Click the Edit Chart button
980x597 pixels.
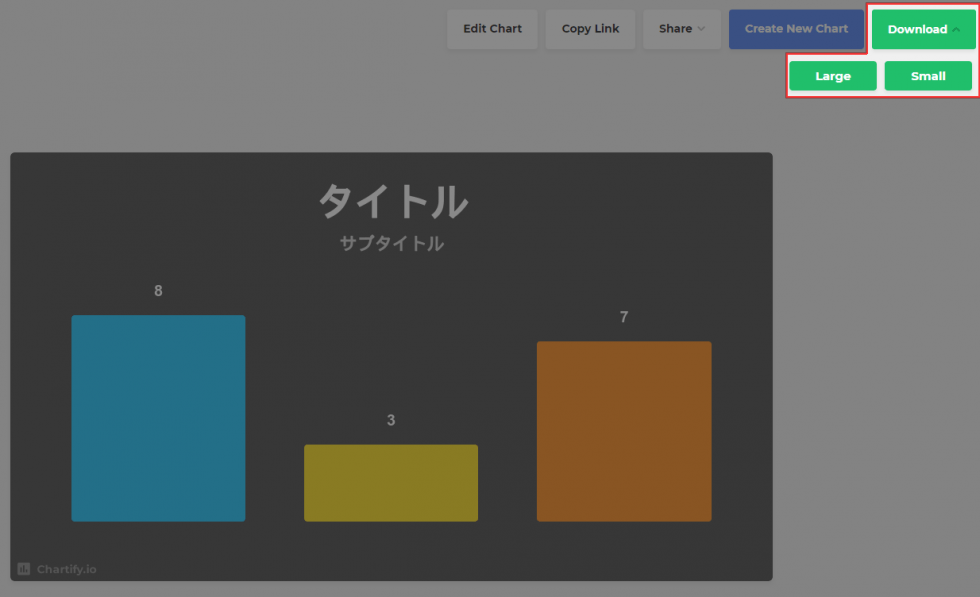tap(492, 29)
